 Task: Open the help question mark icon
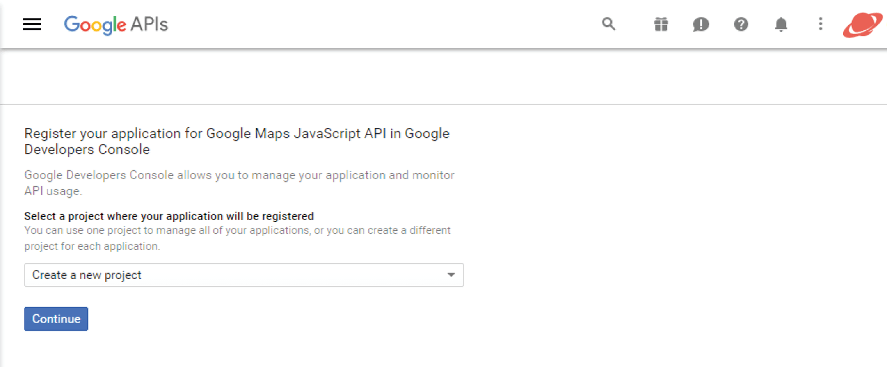point(741,24)
